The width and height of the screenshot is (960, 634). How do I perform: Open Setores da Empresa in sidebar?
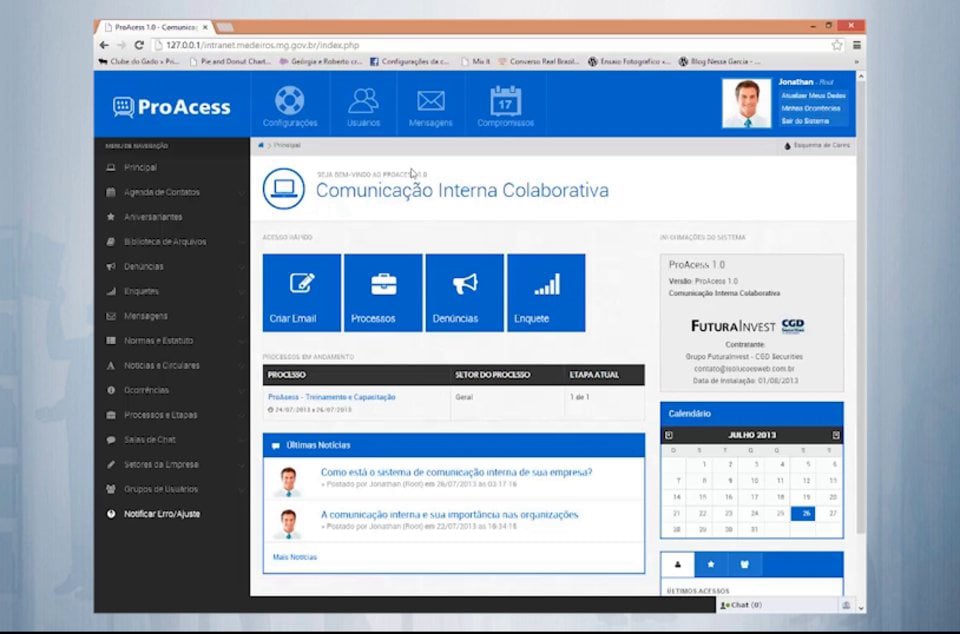click(x=172, y=464)
